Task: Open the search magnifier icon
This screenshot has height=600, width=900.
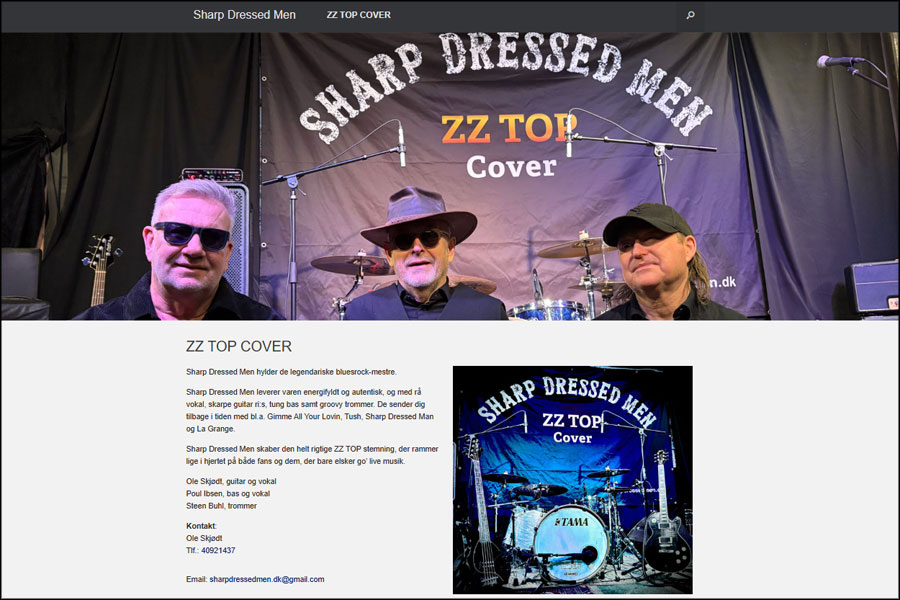Action: (x=690, y=15)
